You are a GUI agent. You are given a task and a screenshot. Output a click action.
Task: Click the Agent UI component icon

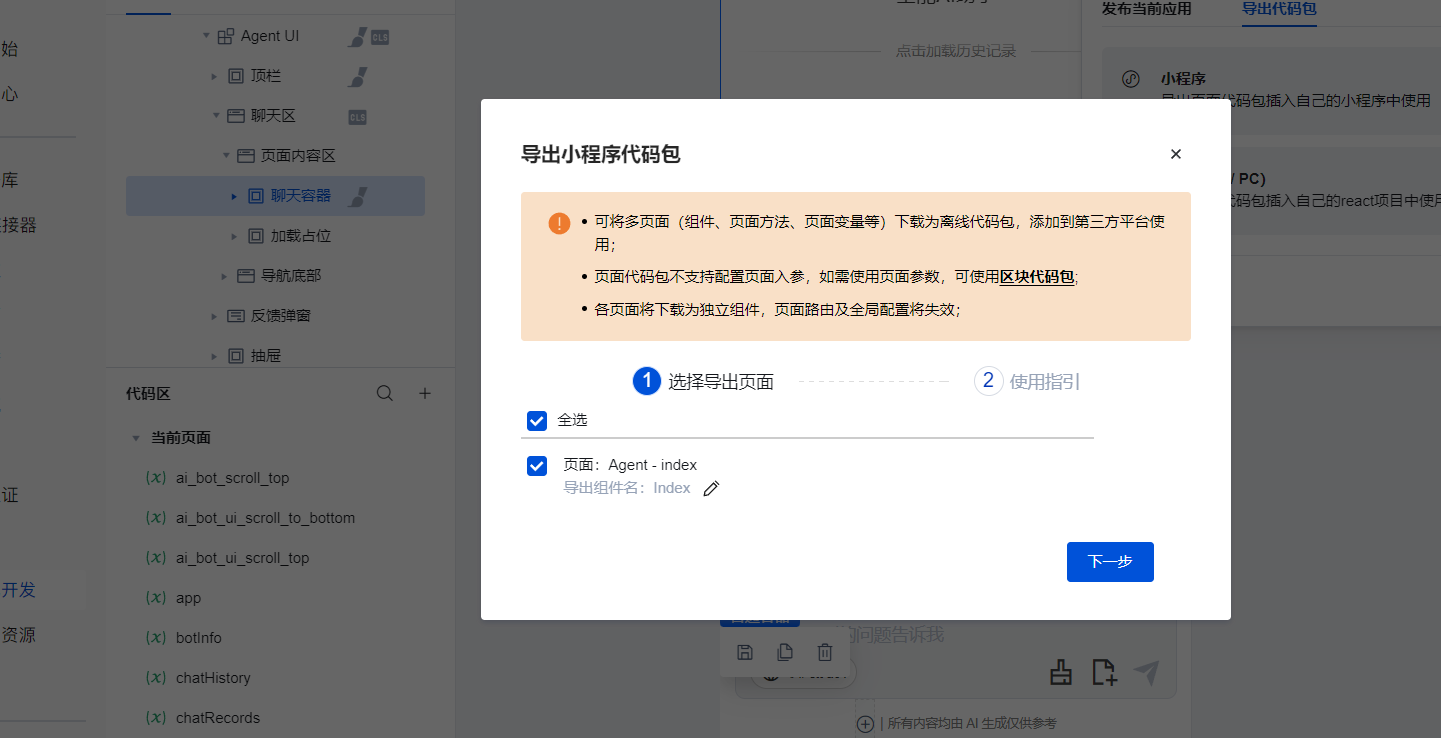coord(226,36)
